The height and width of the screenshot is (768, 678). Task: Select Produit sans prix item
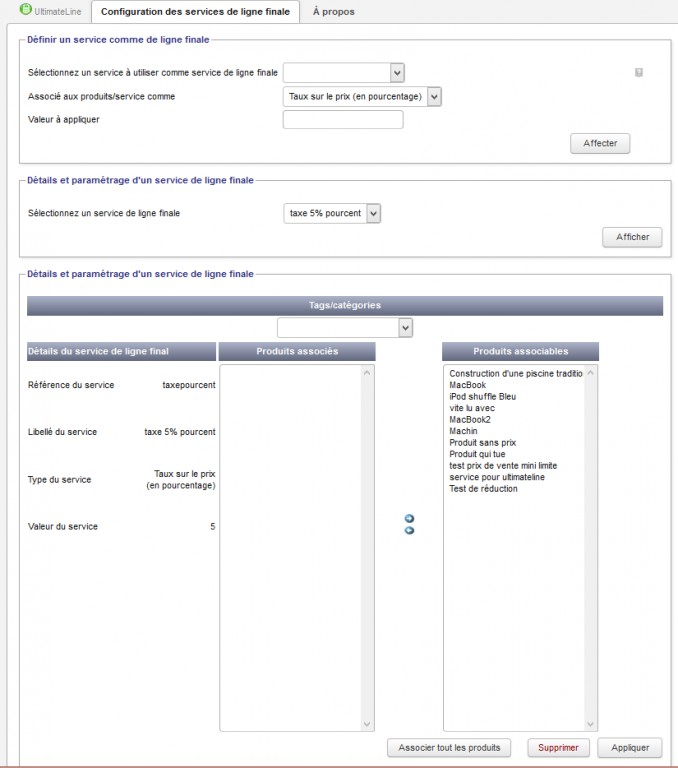point(483,443)
